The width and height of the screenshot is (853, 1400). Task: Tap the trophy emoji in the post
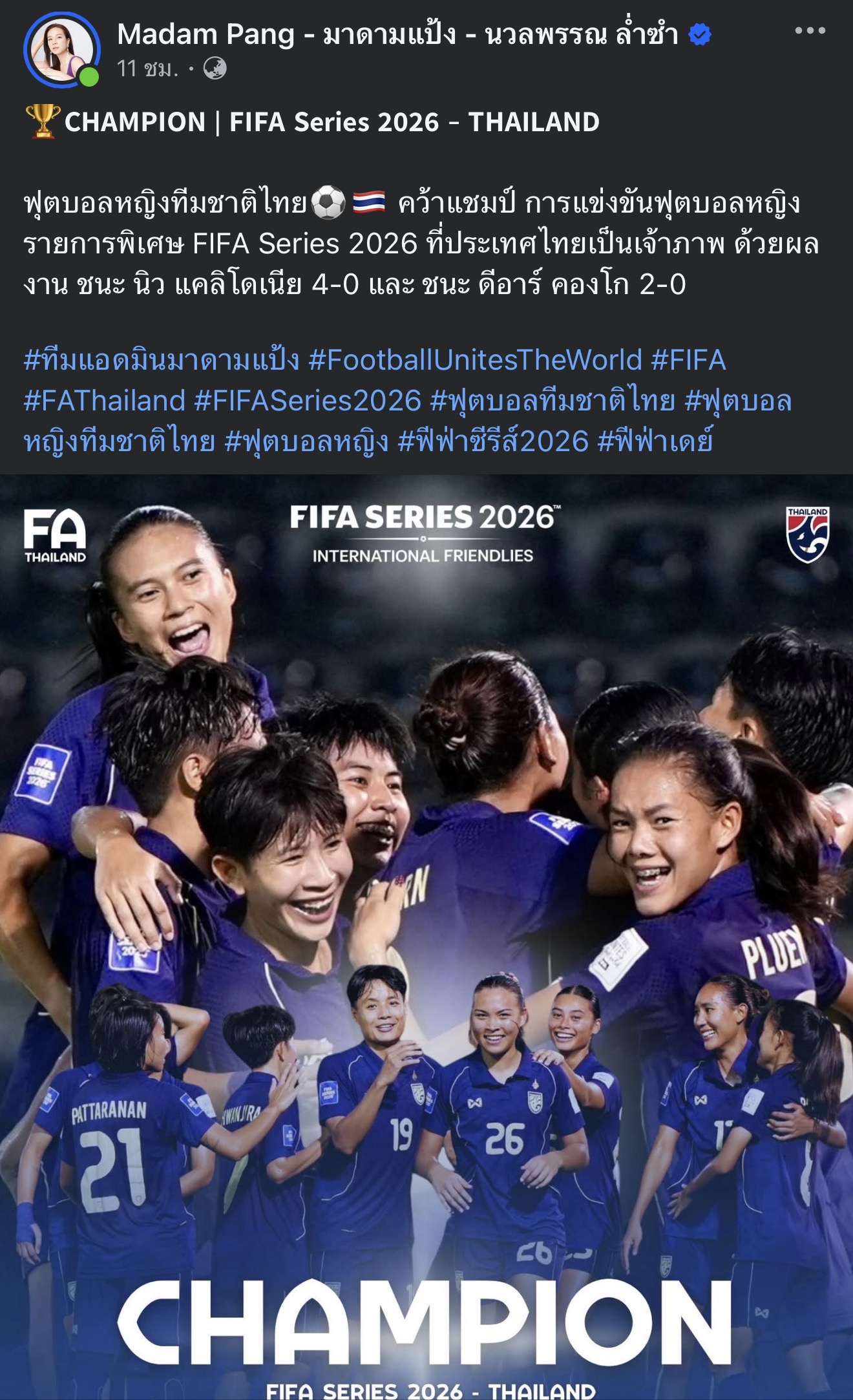(43, 122)
